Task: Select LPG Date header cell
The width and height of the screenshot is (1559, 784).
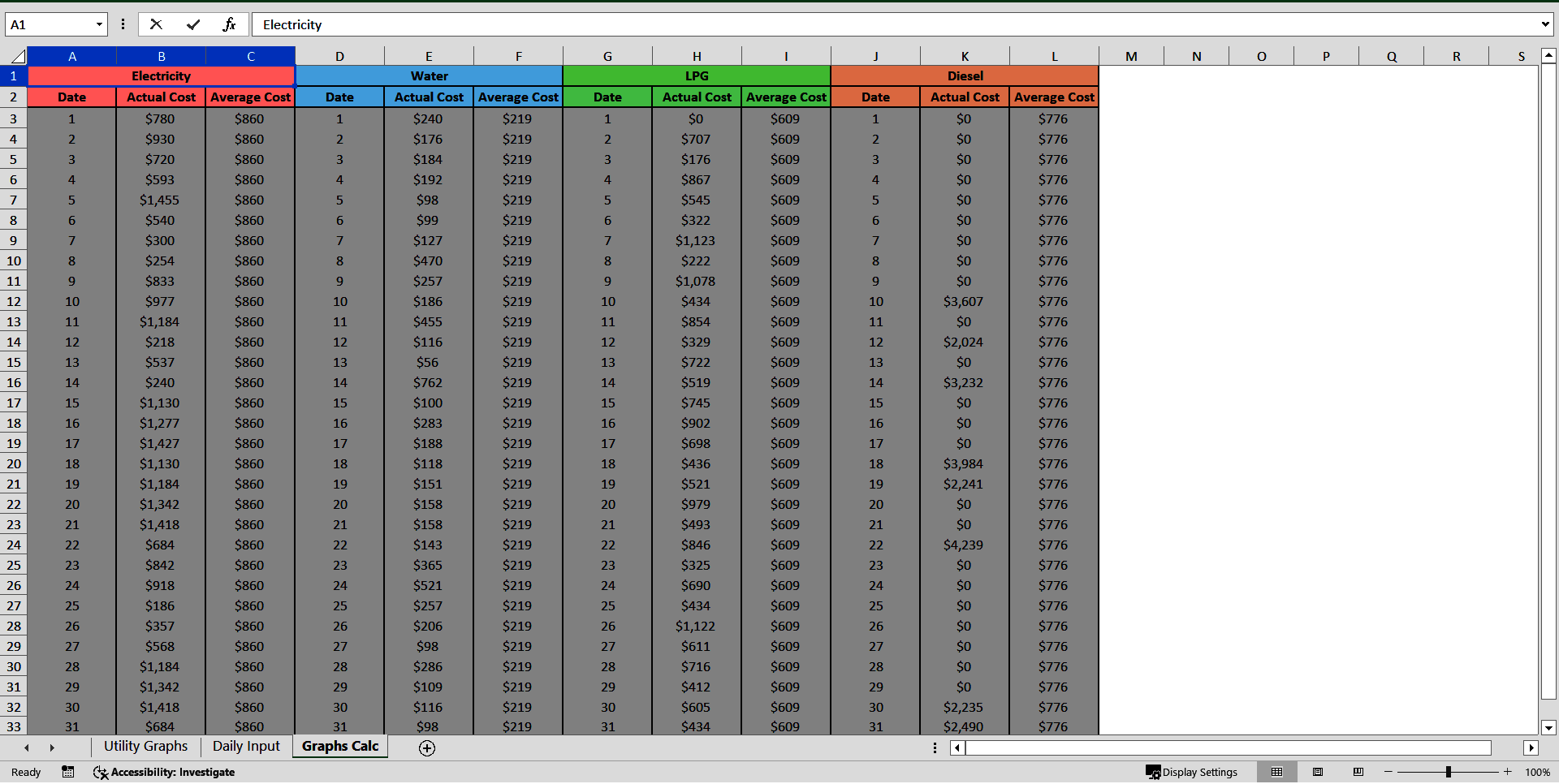Action: coord(607,97)
